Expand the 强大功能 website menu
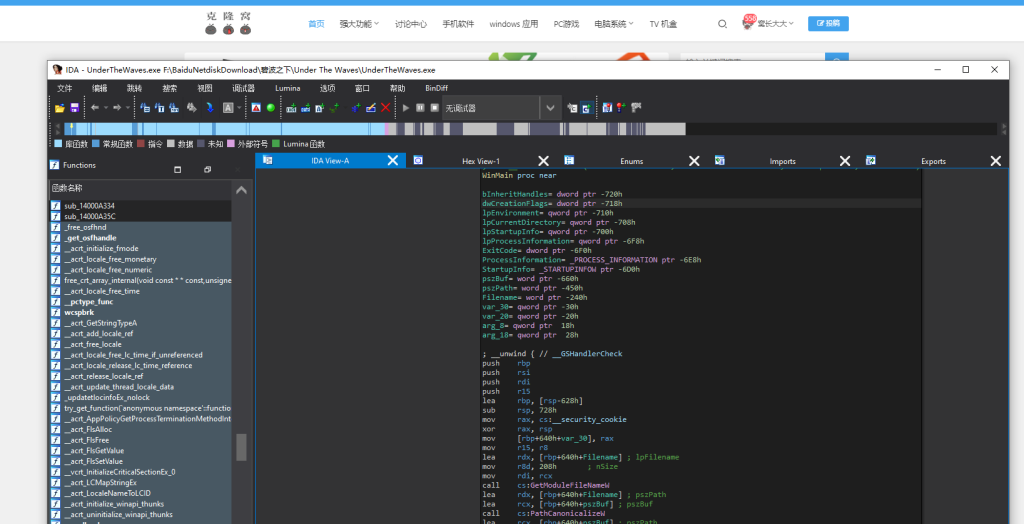 coord(359,24)
